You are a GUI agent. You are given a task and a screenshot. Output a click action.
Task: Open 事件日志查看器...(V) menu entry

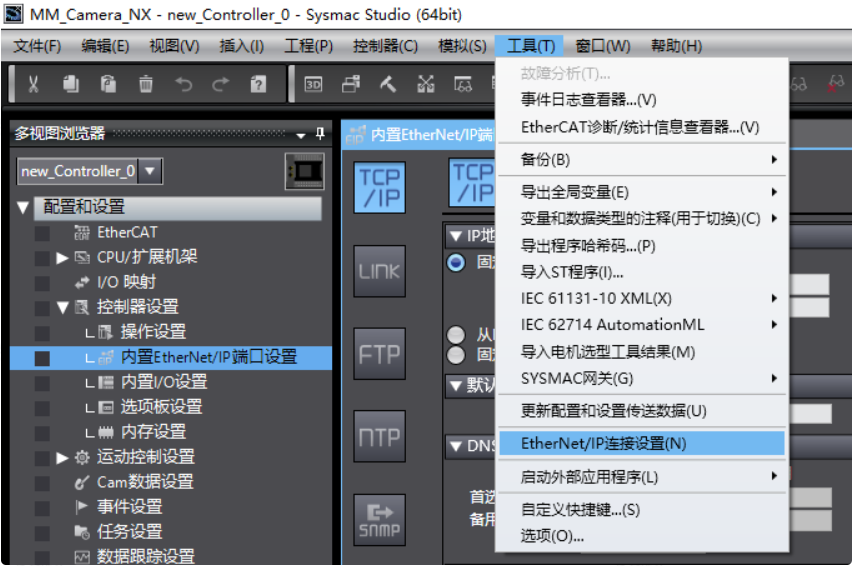click(642, 99)
